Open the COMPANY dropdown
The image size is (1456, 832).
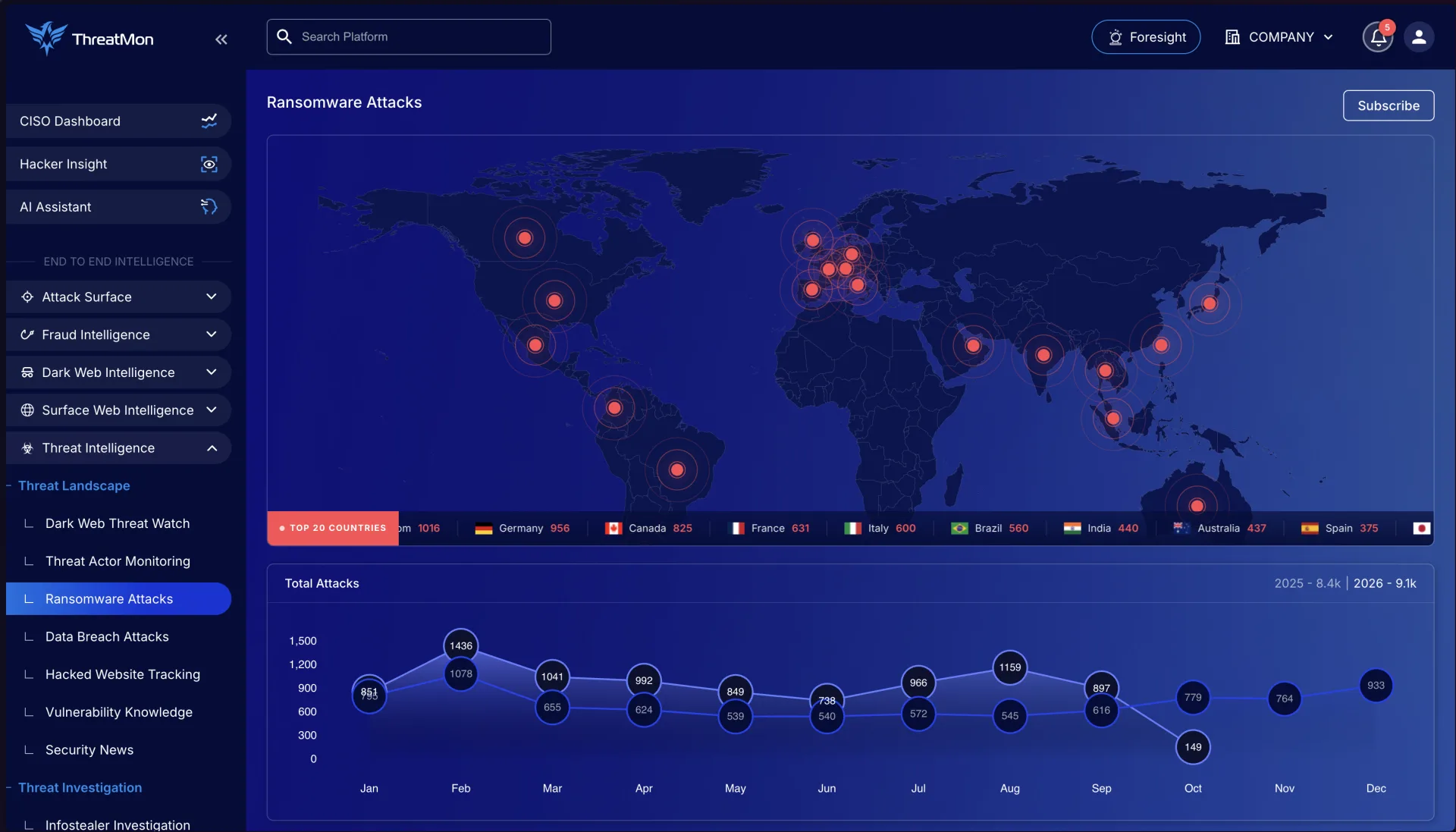point(1279,37)
